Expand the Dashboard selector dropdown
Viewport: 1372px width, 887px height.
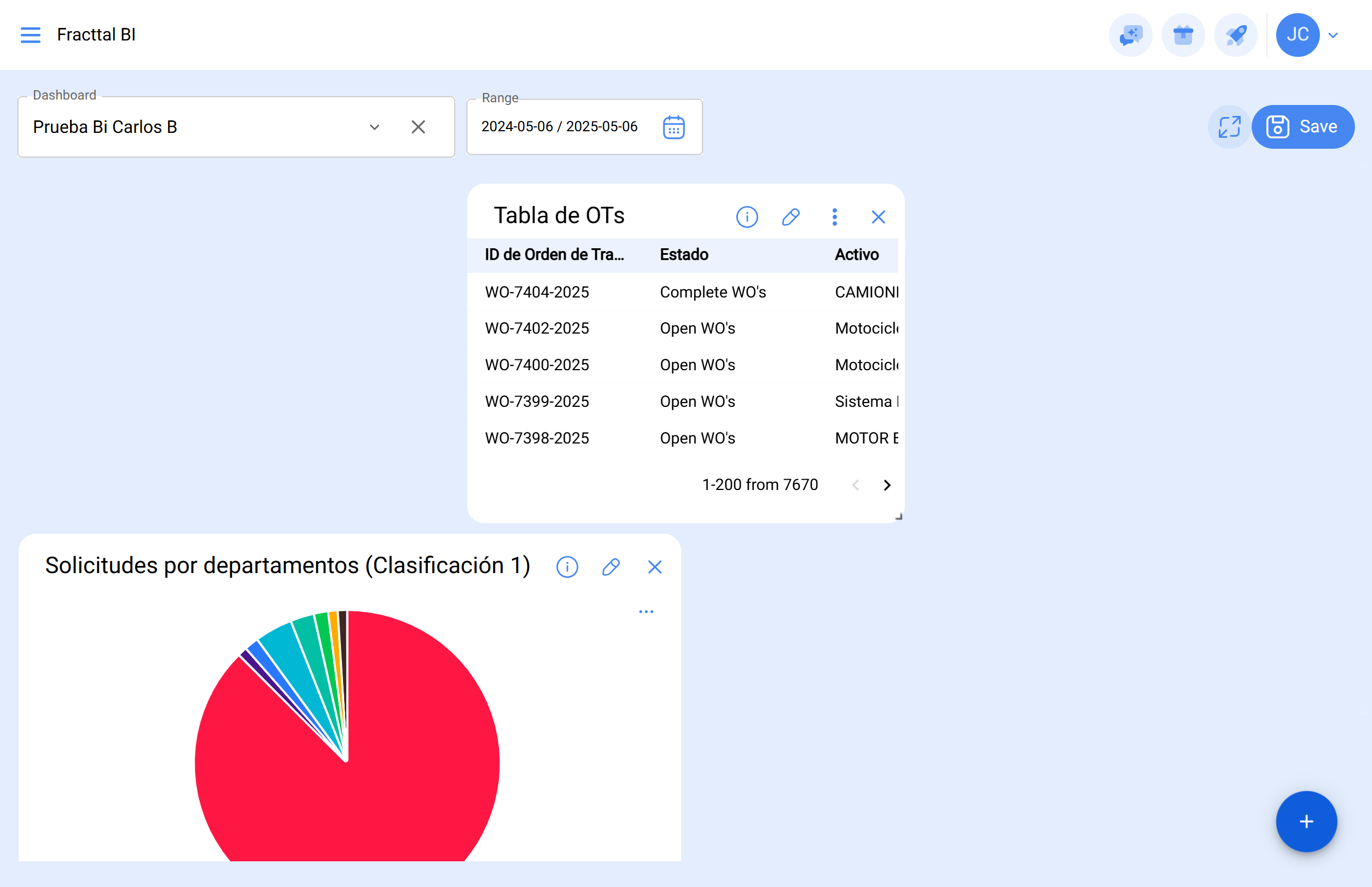pos(375,127)
